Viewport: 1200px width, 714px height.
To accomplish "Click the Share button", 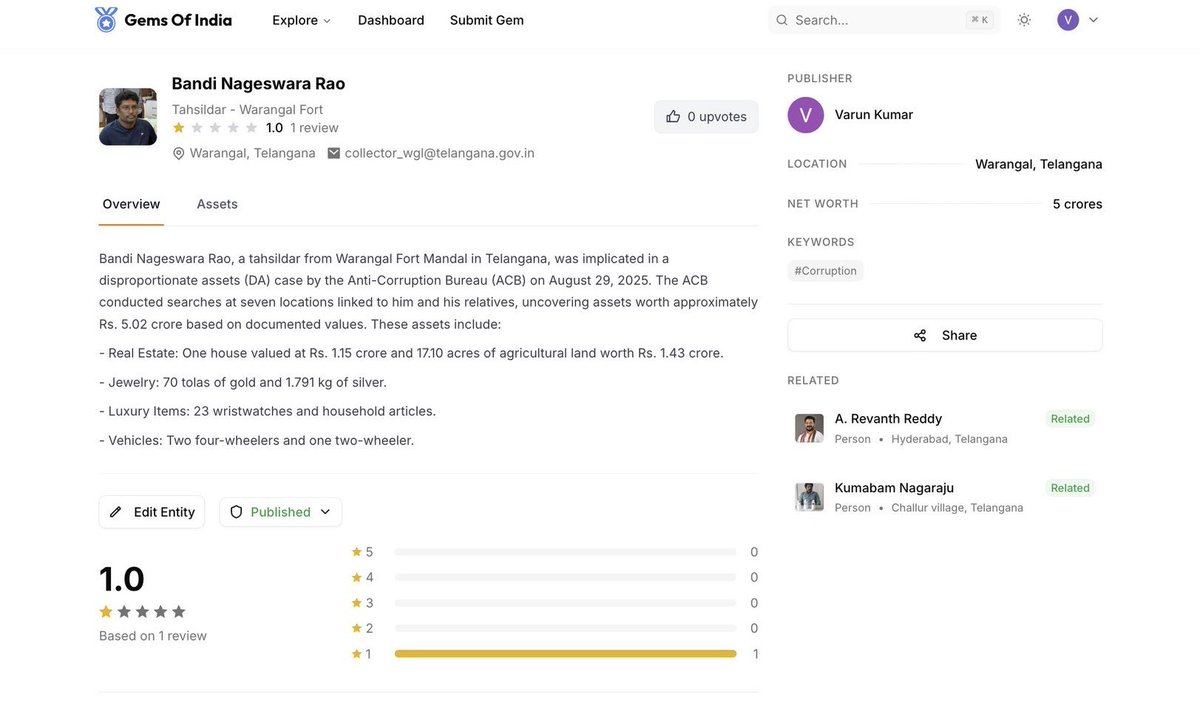I will (x=945, y=335).
